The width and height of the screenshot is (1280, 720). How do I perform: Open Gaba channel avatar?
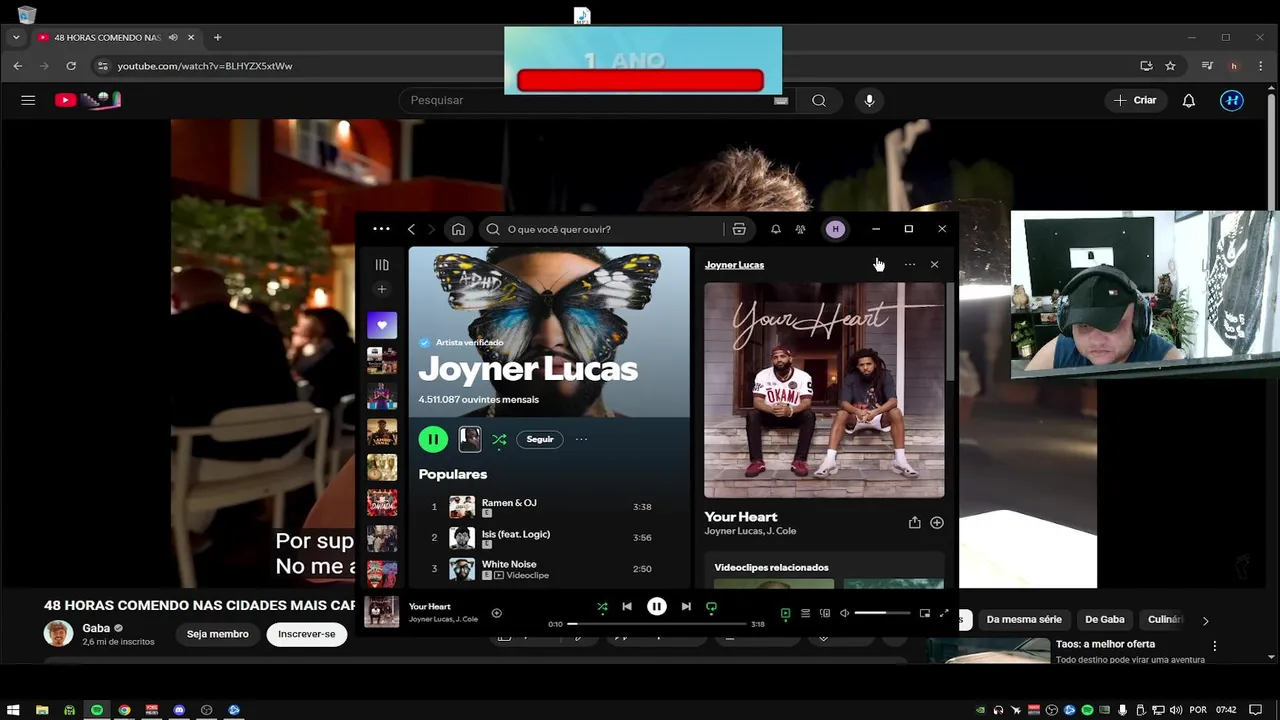[x=58, y=633]
